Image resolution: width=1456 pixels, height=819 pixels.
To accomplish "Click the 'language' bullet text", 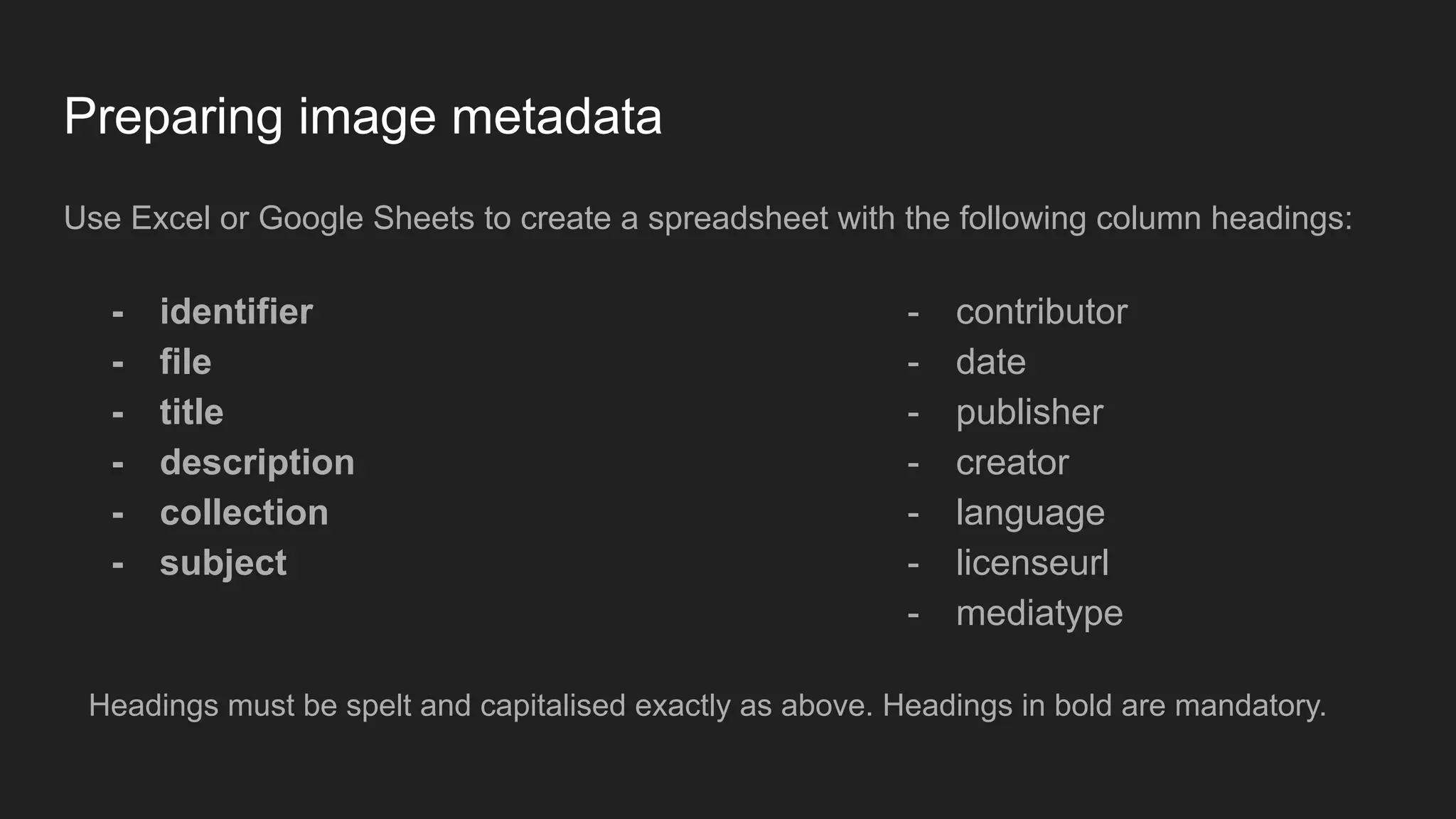I will (x=1029, y=513).
